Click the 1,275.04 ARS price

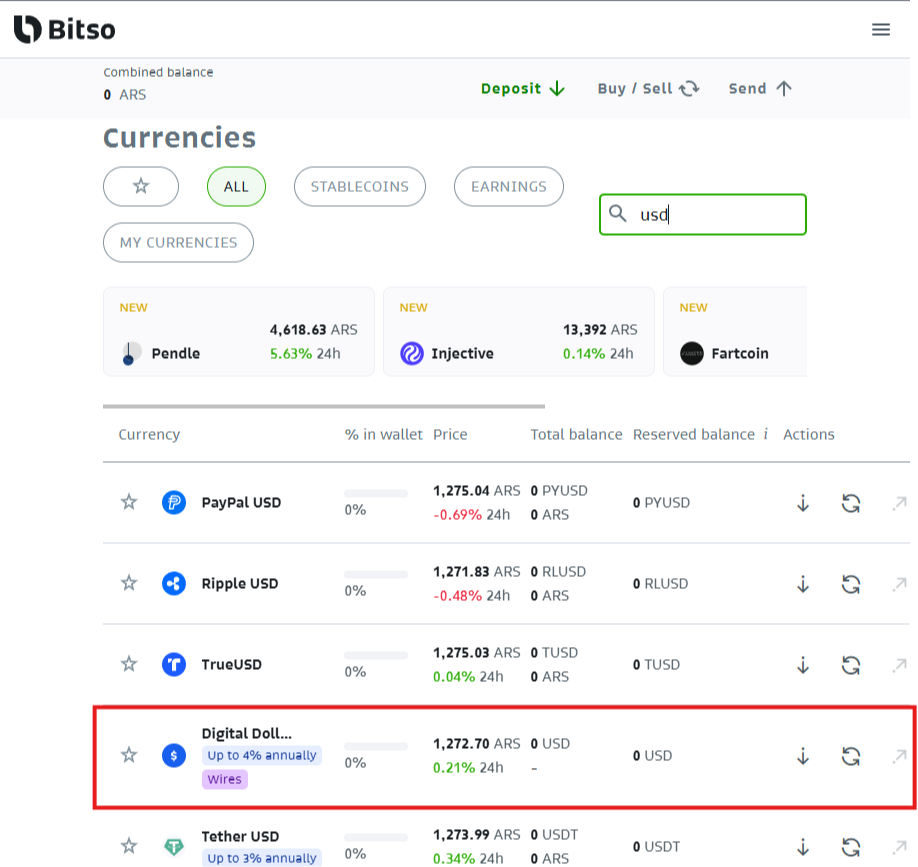tap(477, 491)
